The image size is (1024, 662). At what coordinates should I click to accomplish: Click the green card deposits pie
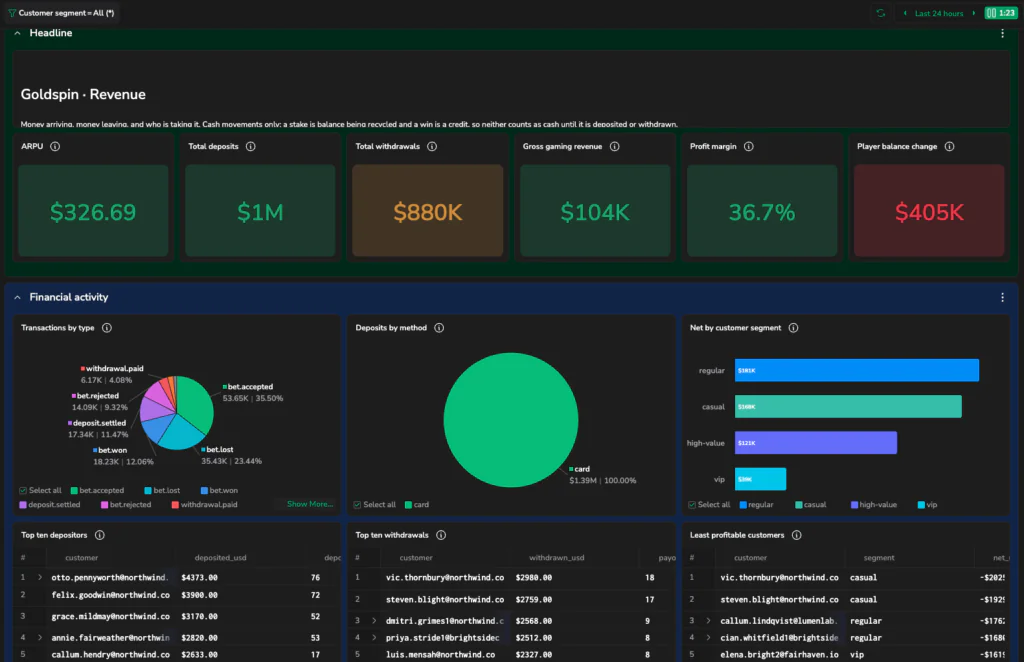(x=511, y=420)
